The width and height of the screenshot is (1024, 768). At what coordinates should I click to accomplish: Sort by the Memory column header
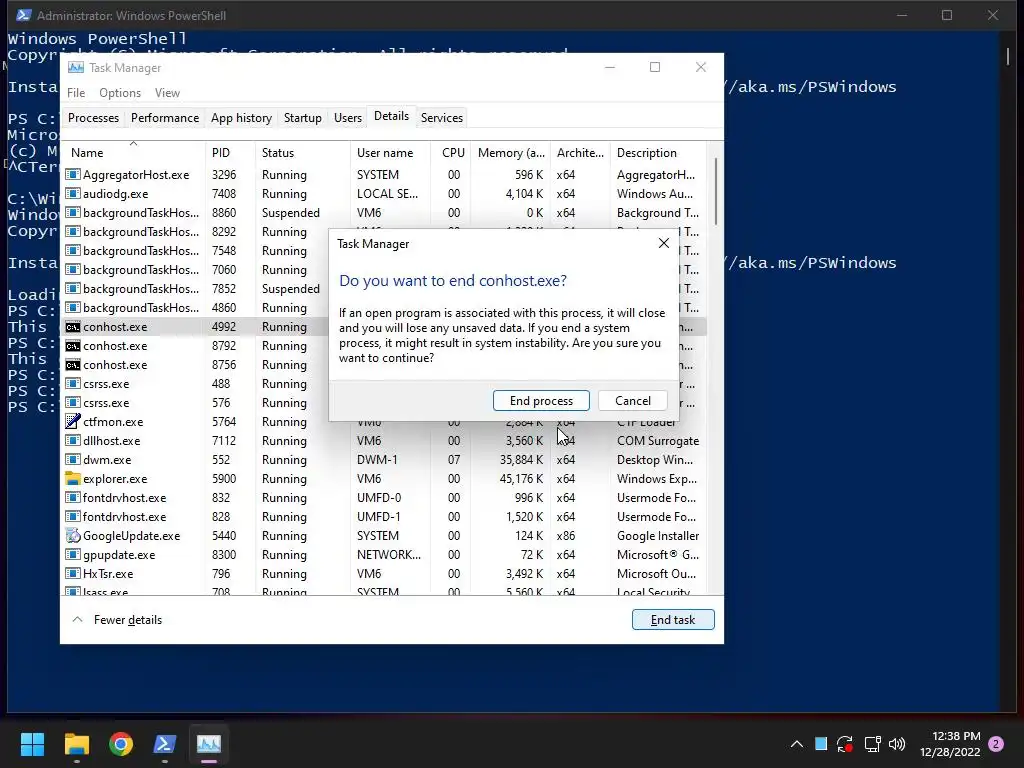point(510,153)
